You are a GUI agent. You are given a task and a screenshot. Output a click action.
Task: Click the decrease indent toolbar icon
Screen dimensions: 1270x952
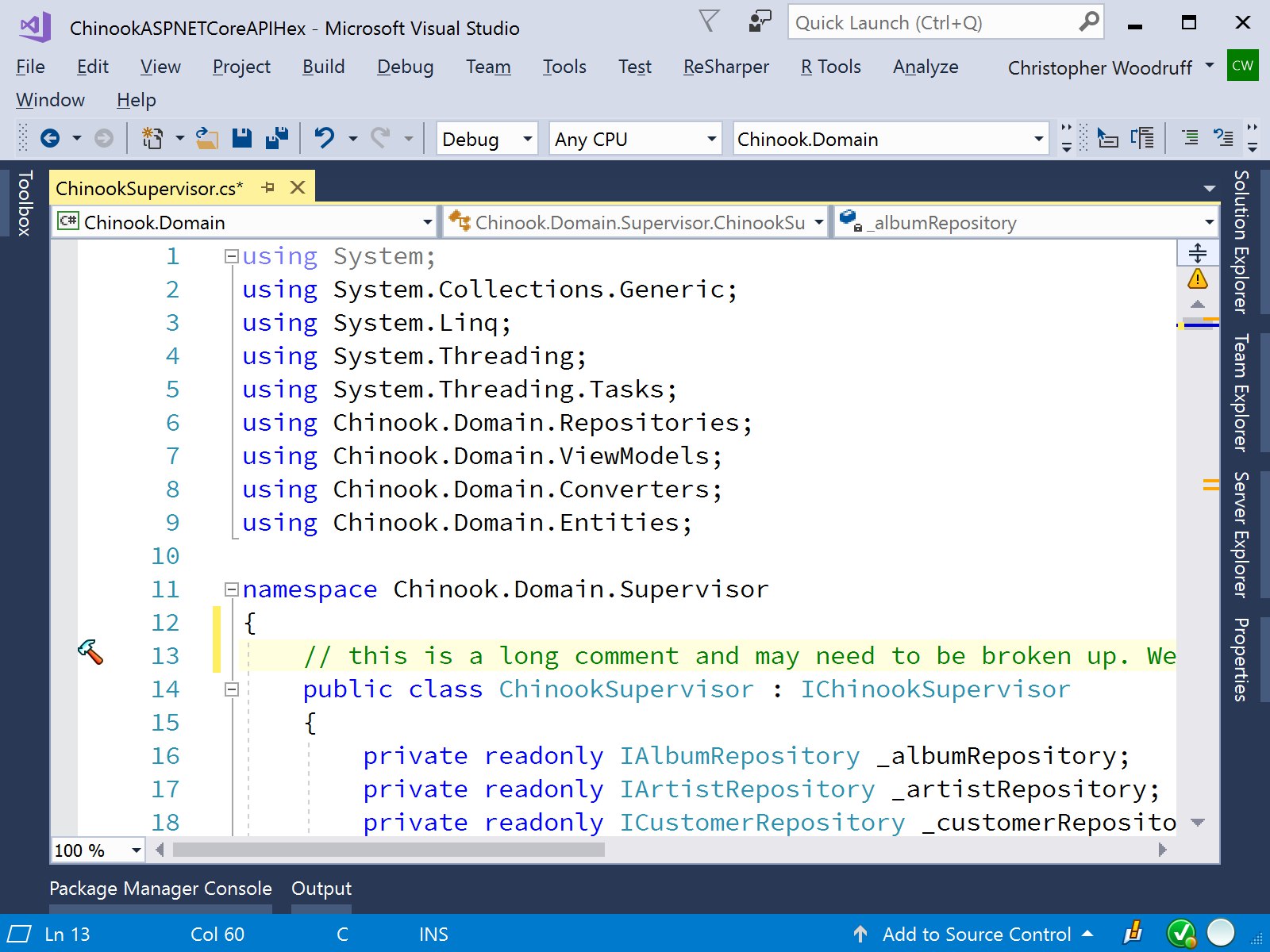click(x=1191, y=138)
